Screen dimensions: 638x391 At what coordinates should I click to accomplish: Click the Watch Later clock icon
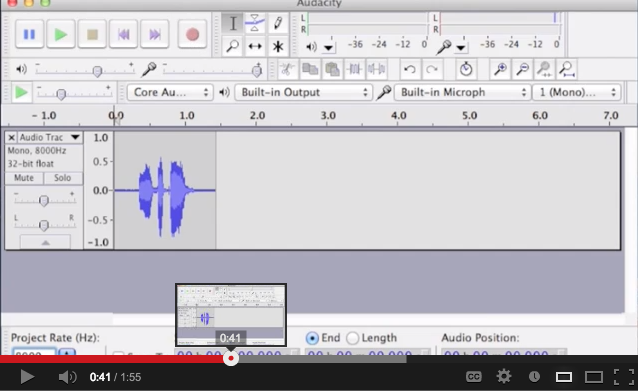534,377
